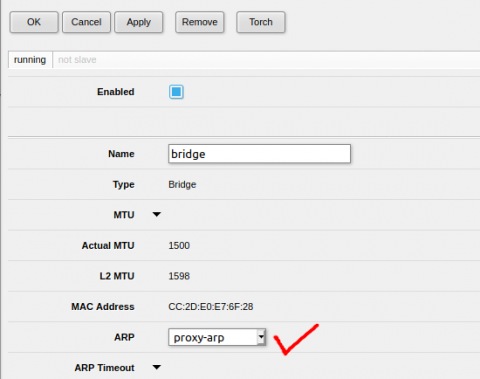Click the MAC Address label
This screenshot has width=480, height=379.
click(x=103, y=307)
